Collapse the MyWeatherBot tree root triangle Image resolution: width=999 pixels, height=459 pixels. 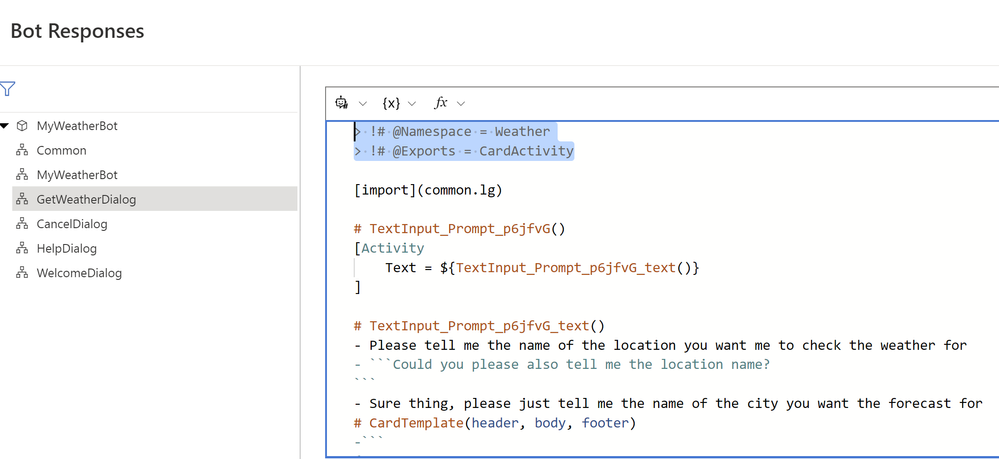pos(4,126)
